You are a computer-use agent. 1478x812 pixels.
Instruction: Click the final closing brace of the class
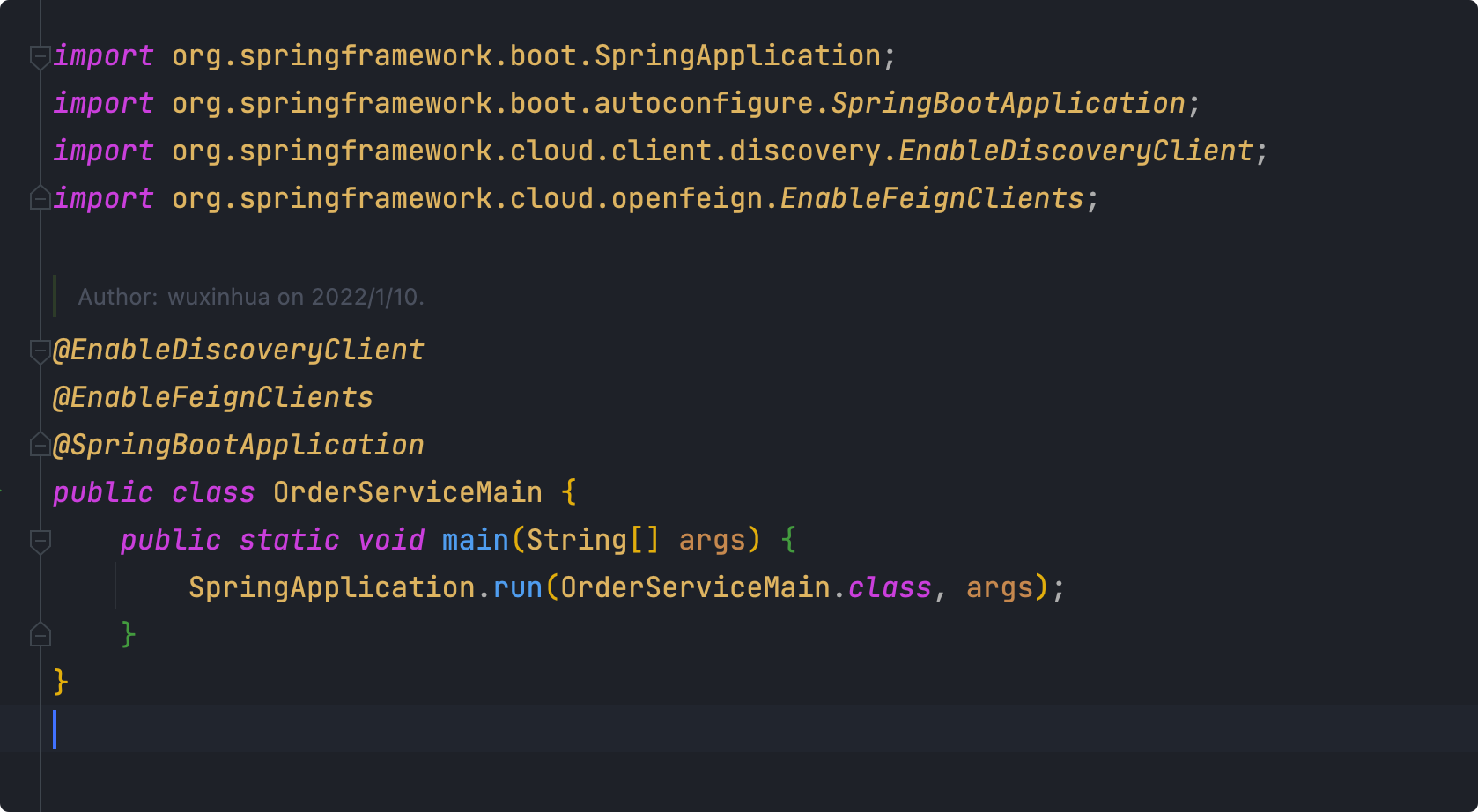(x=61, y=682)
